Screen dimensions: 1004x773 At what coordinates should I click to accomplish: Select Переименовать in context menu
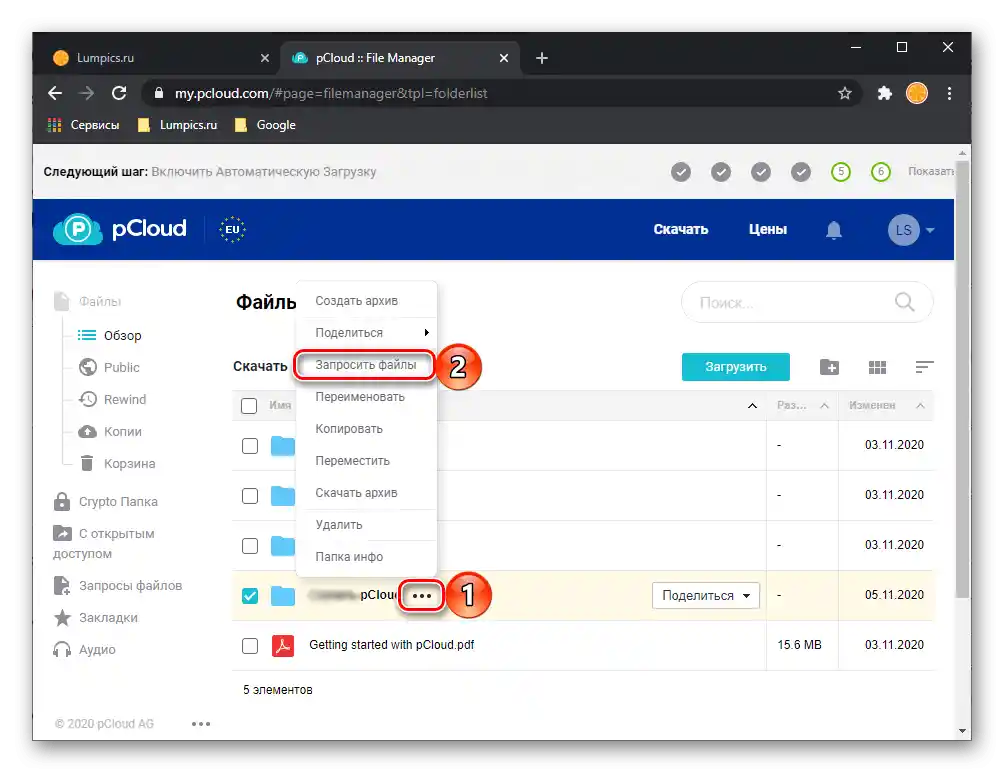366,396
